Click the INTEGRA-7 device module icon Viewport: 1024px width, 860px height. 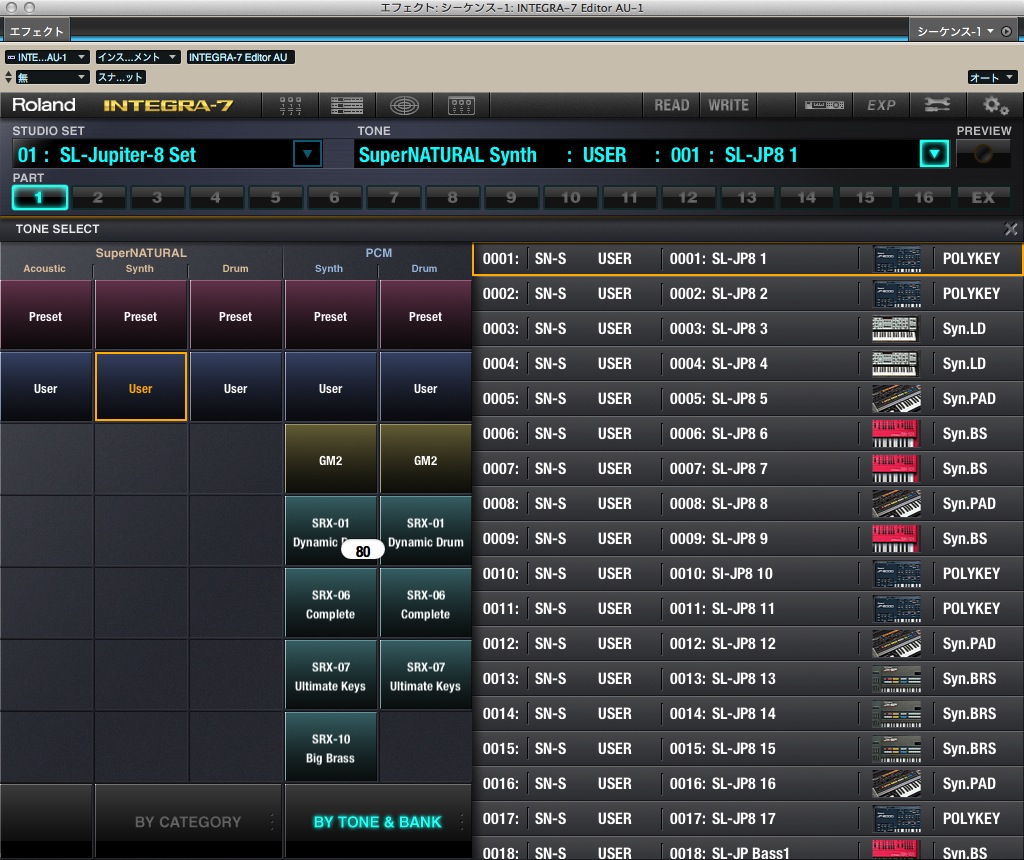point(824,105)
